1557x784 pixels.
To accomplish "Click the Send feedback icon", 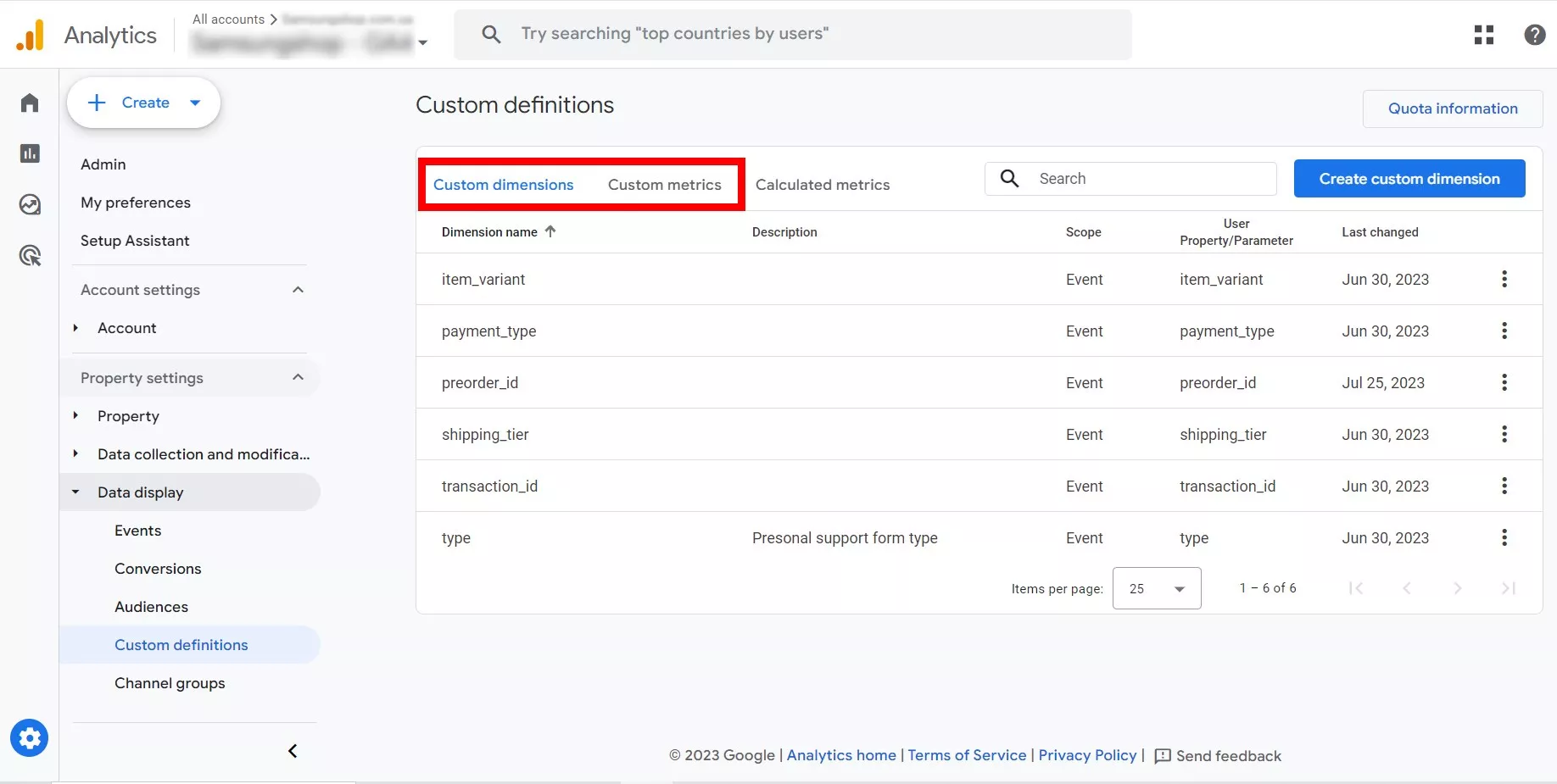I will pos(1163,756).
